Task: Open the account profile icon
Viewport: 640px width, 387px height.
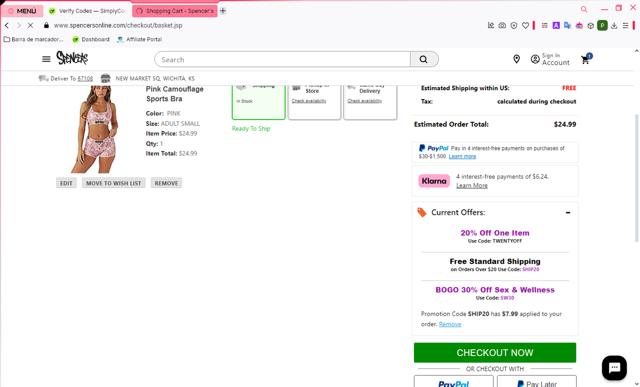Action: [x=535, y=59]
